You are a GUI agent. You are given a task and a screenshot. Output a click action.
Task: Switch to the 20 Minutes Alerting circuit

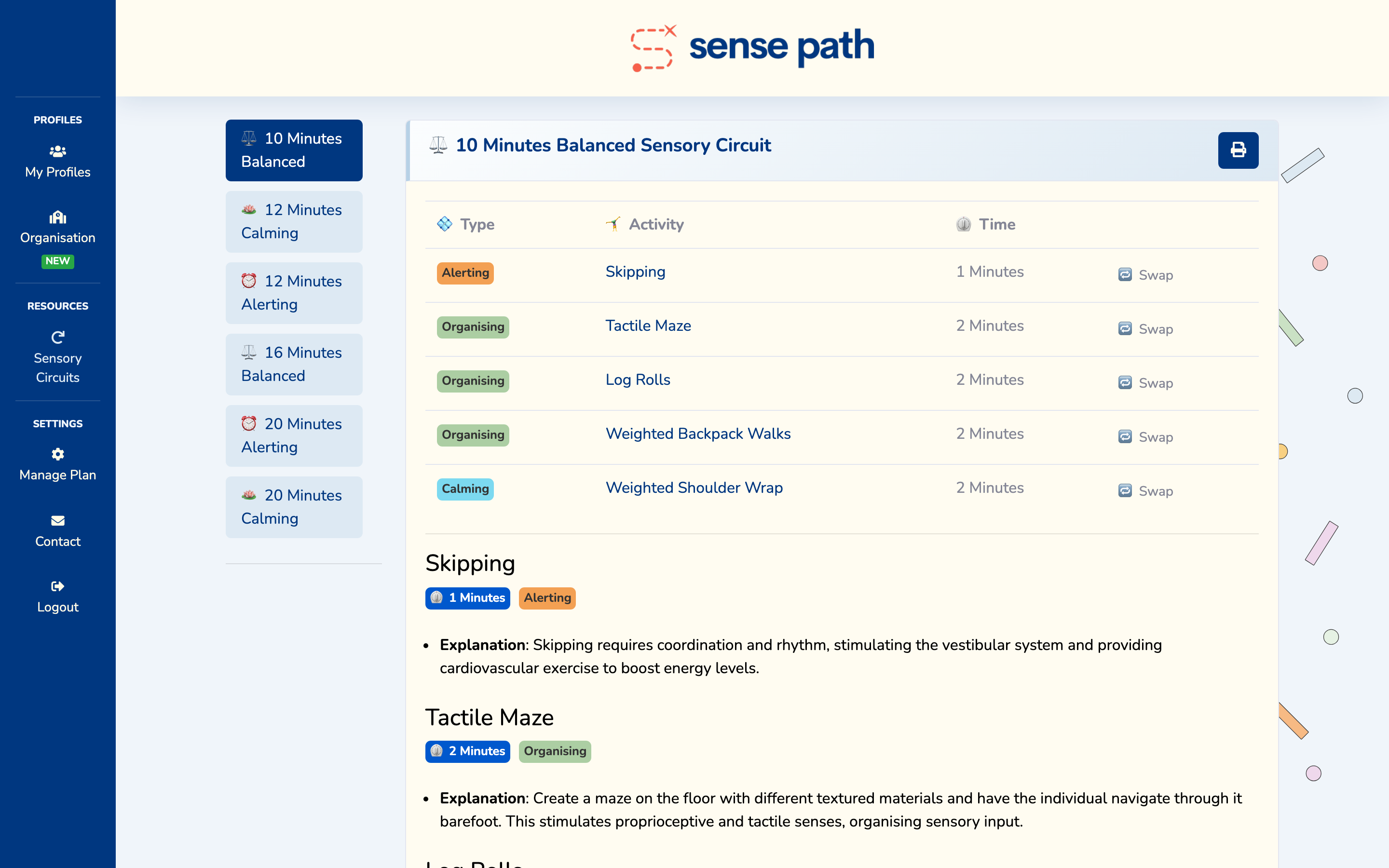click(294, 436)
